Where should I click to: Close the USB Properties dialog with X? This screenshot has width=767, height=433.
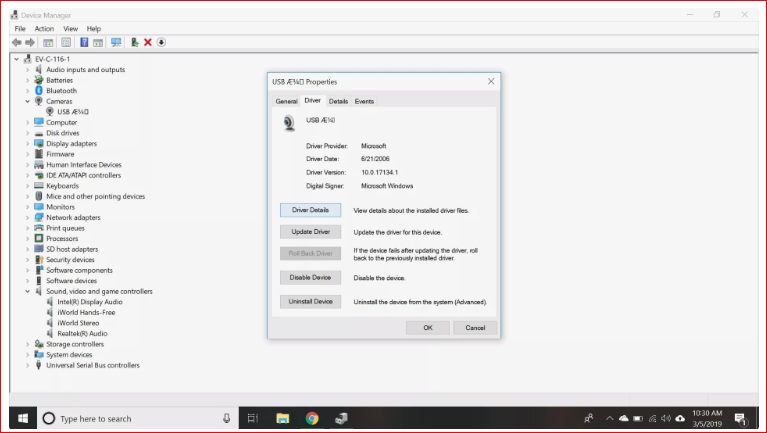coord(491,82)
